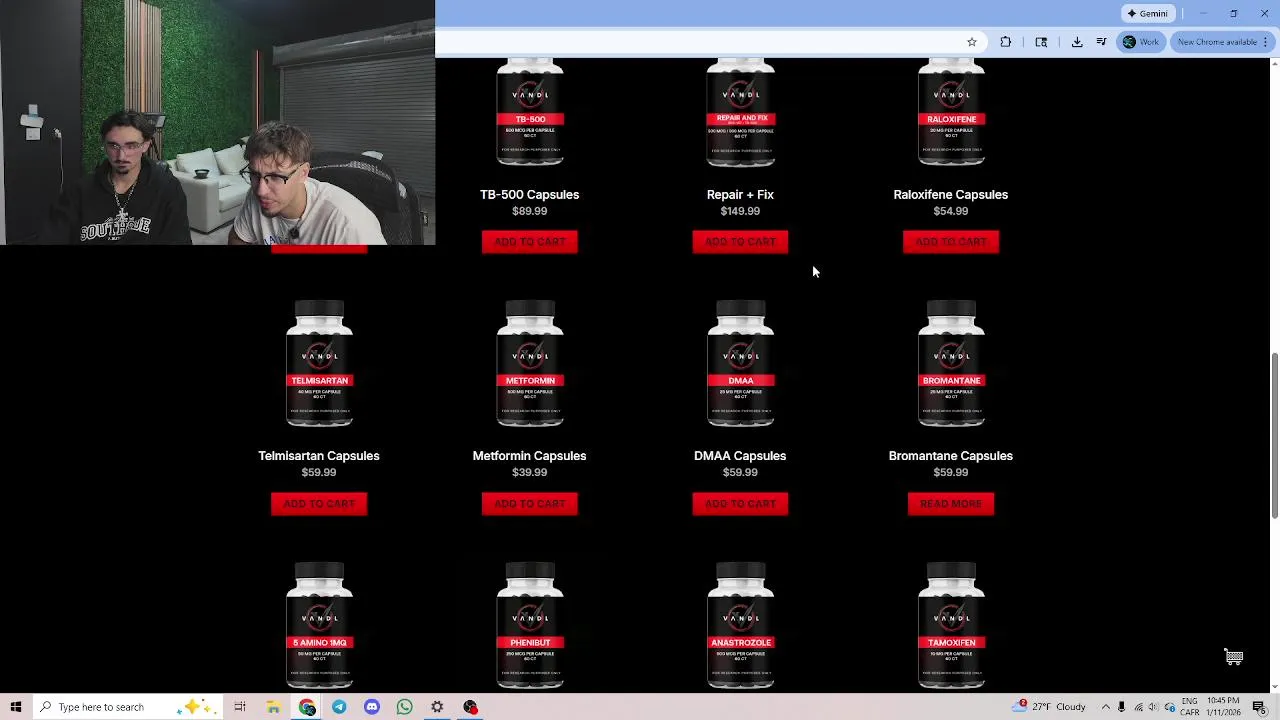Open the clock showing 10:45 PM
Screen dimensions: 1280x720
[x=1224, y=707]
